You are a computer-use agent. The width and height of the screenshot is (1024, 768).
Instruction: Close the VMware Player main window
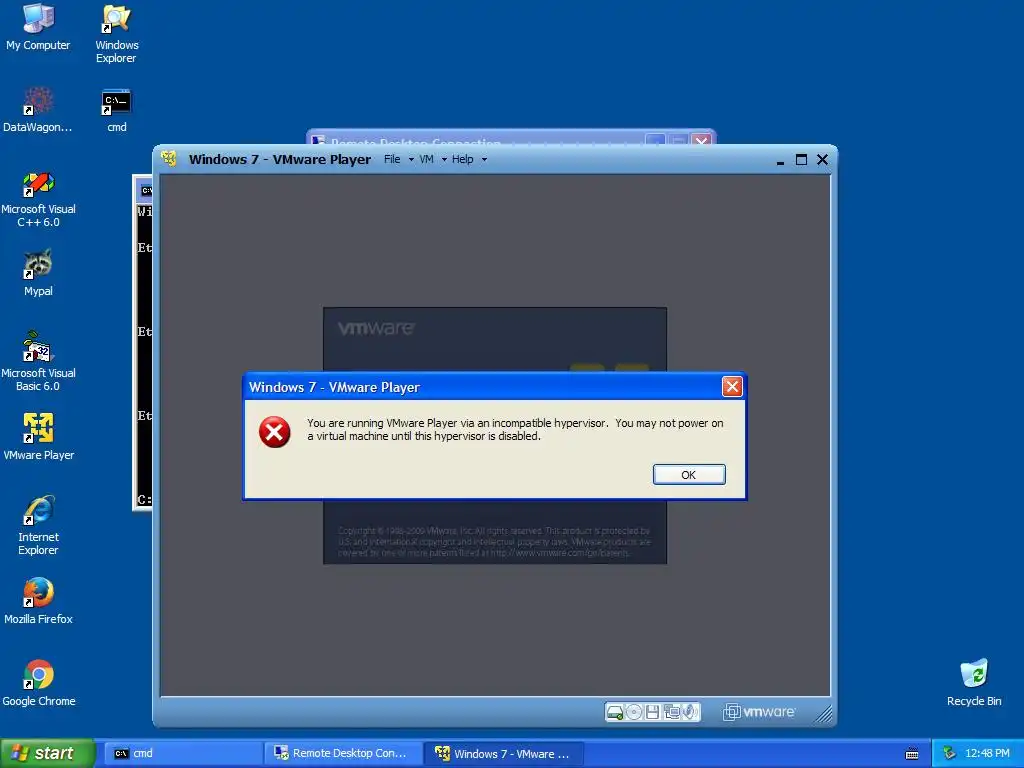(822, 159)
